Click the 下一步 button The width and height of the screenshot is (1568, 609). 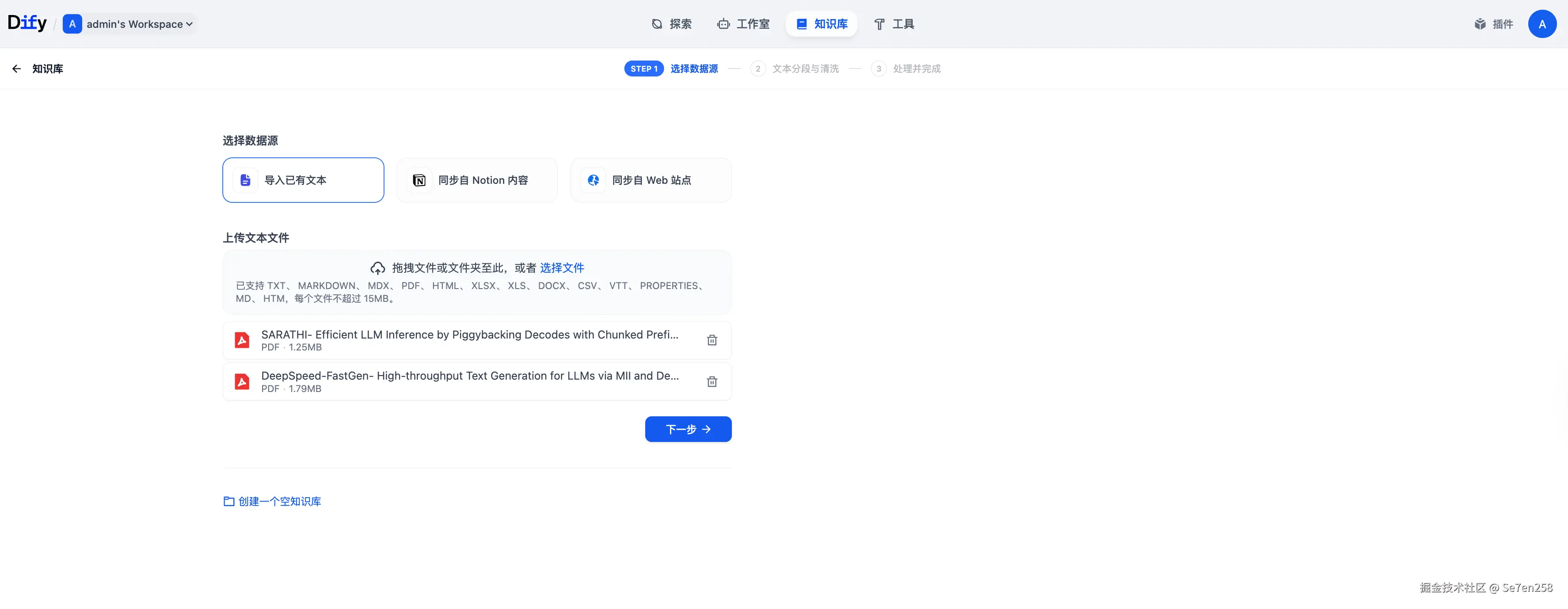pyautogui.click(x=688, y=429)
